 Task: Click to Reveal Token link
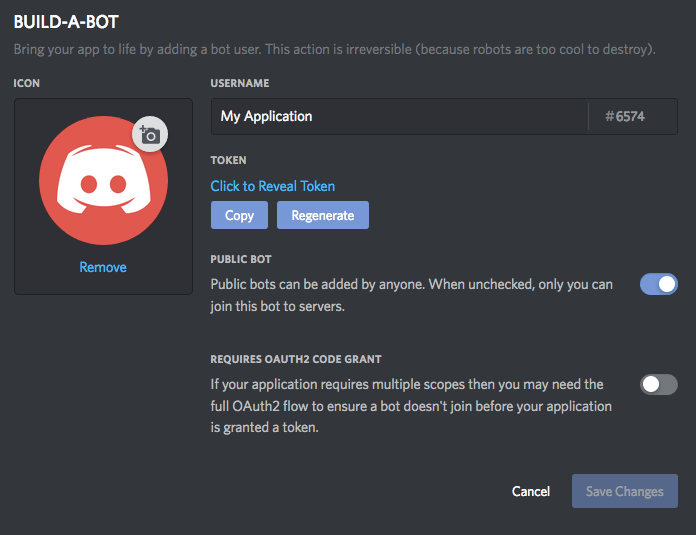click(x=272, y=186)
